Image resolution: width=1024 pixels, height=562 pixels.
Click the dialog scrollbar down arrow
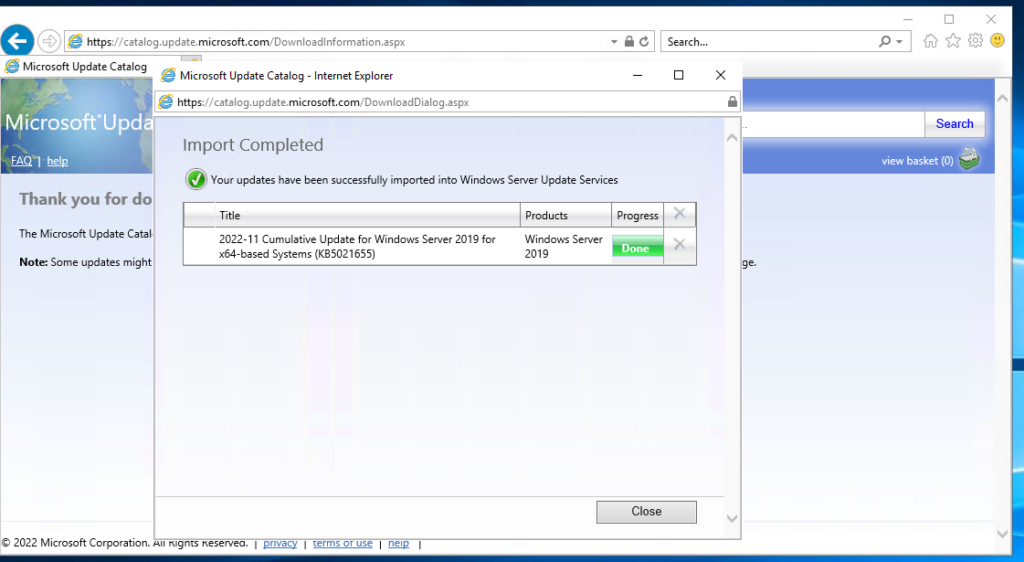coord(732,518)
